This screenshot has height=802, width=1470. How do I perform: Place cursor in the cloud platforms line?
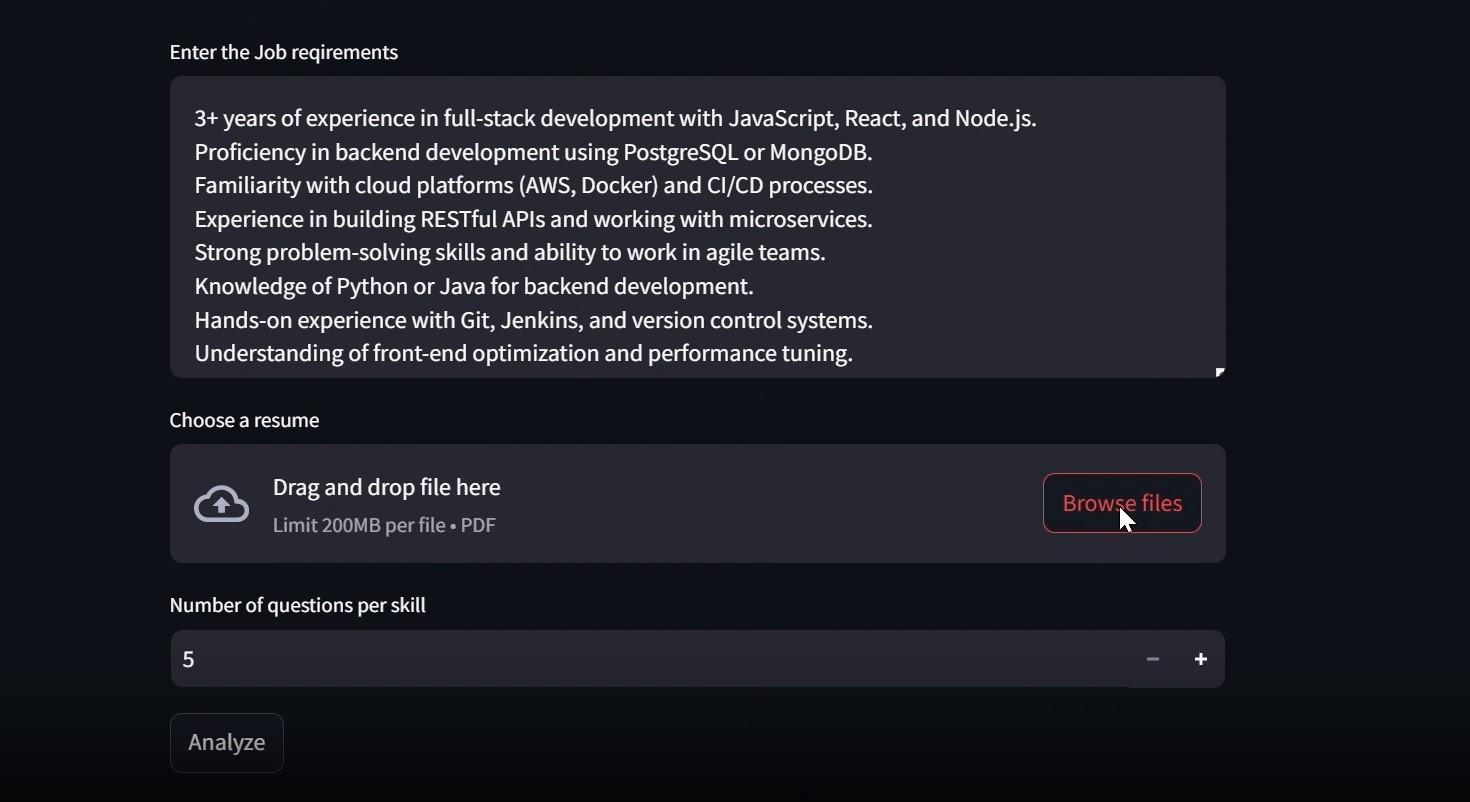pos(534,186)
